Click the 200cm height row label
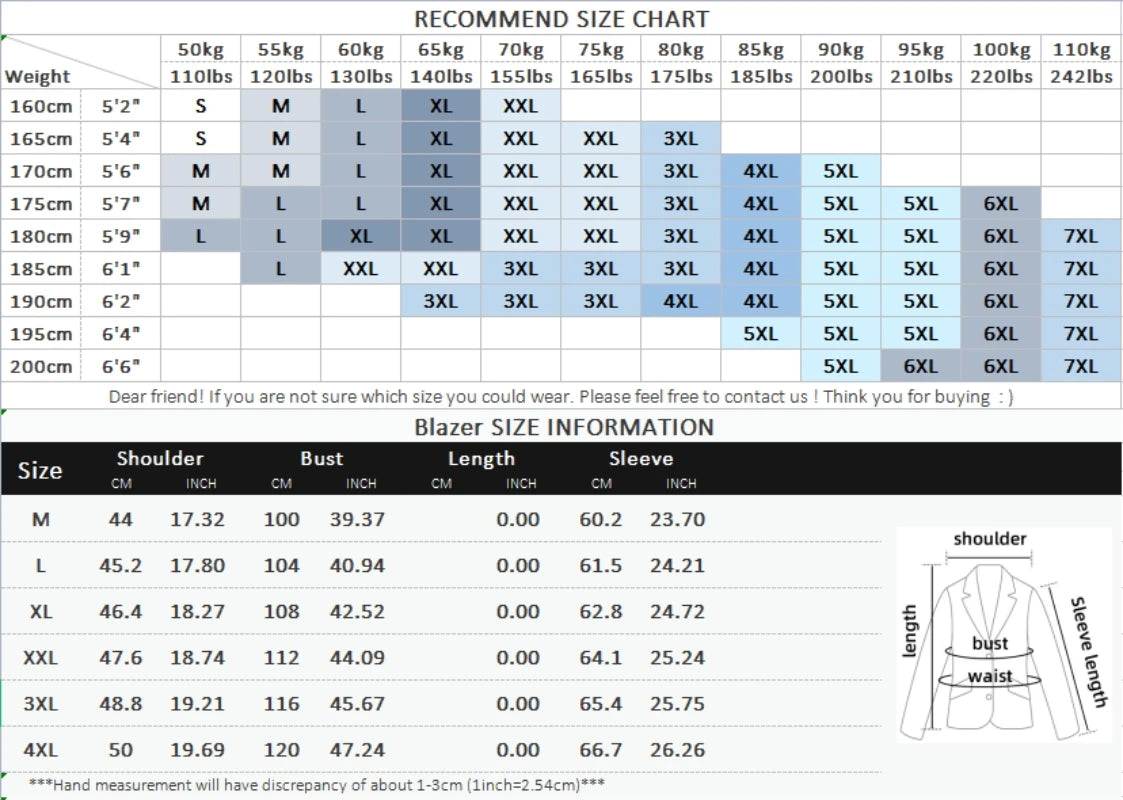The image size is (1123, 800). 41,366
